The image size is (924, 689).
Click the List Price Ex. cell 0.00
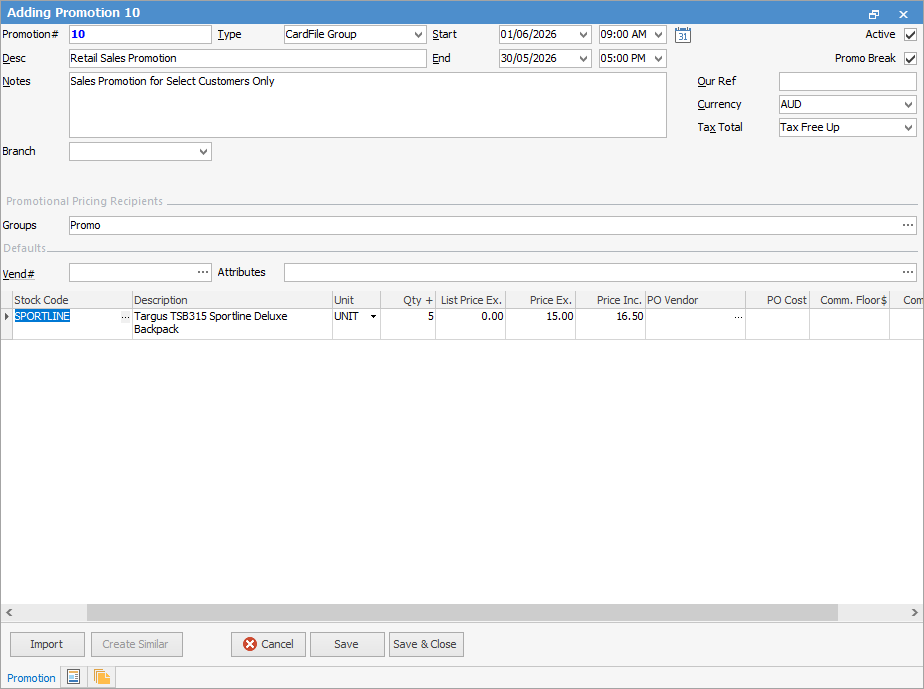[x=470, y=323]
